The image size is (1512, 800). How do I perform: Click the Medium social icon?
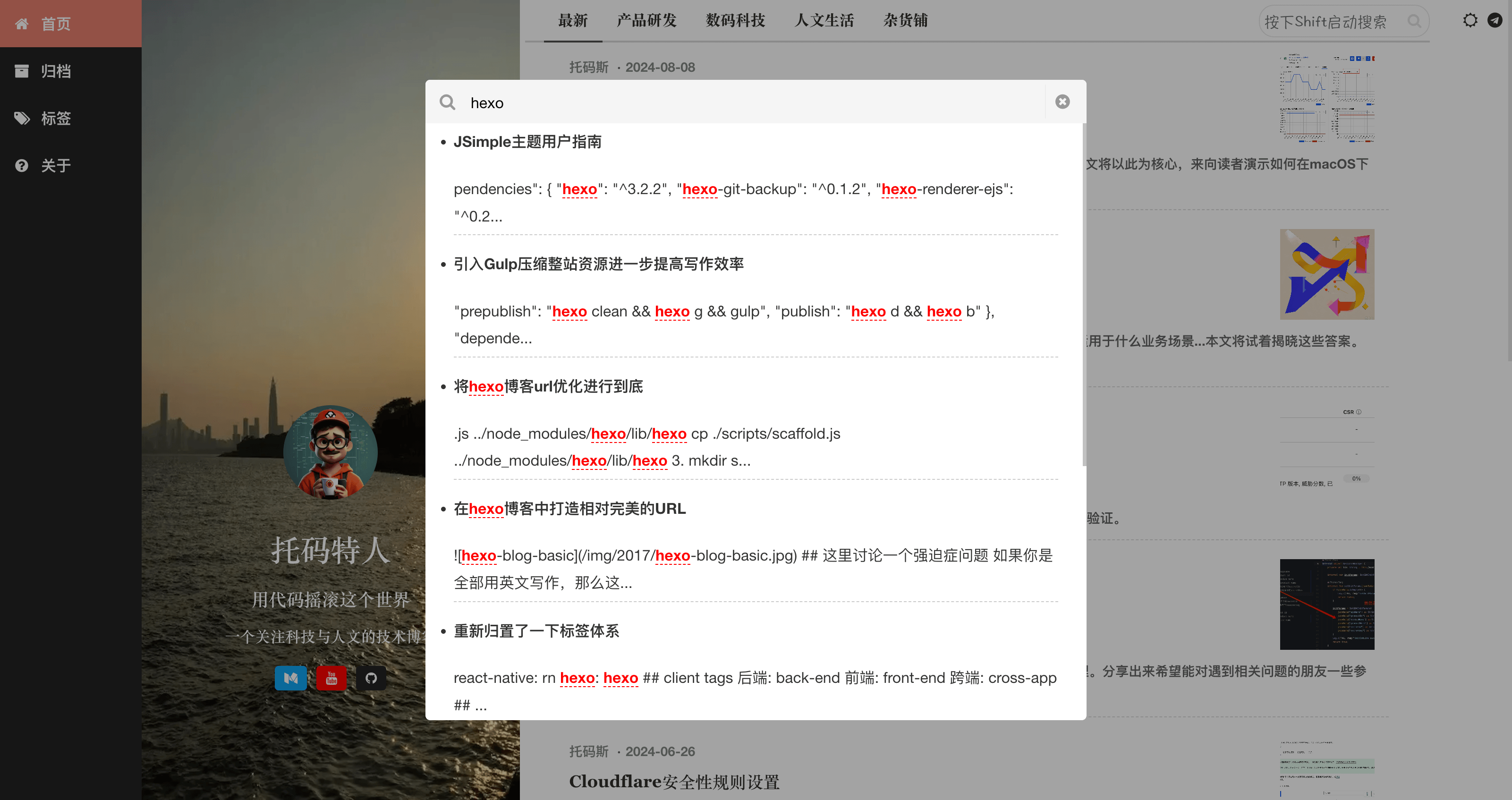click(290, 678)
